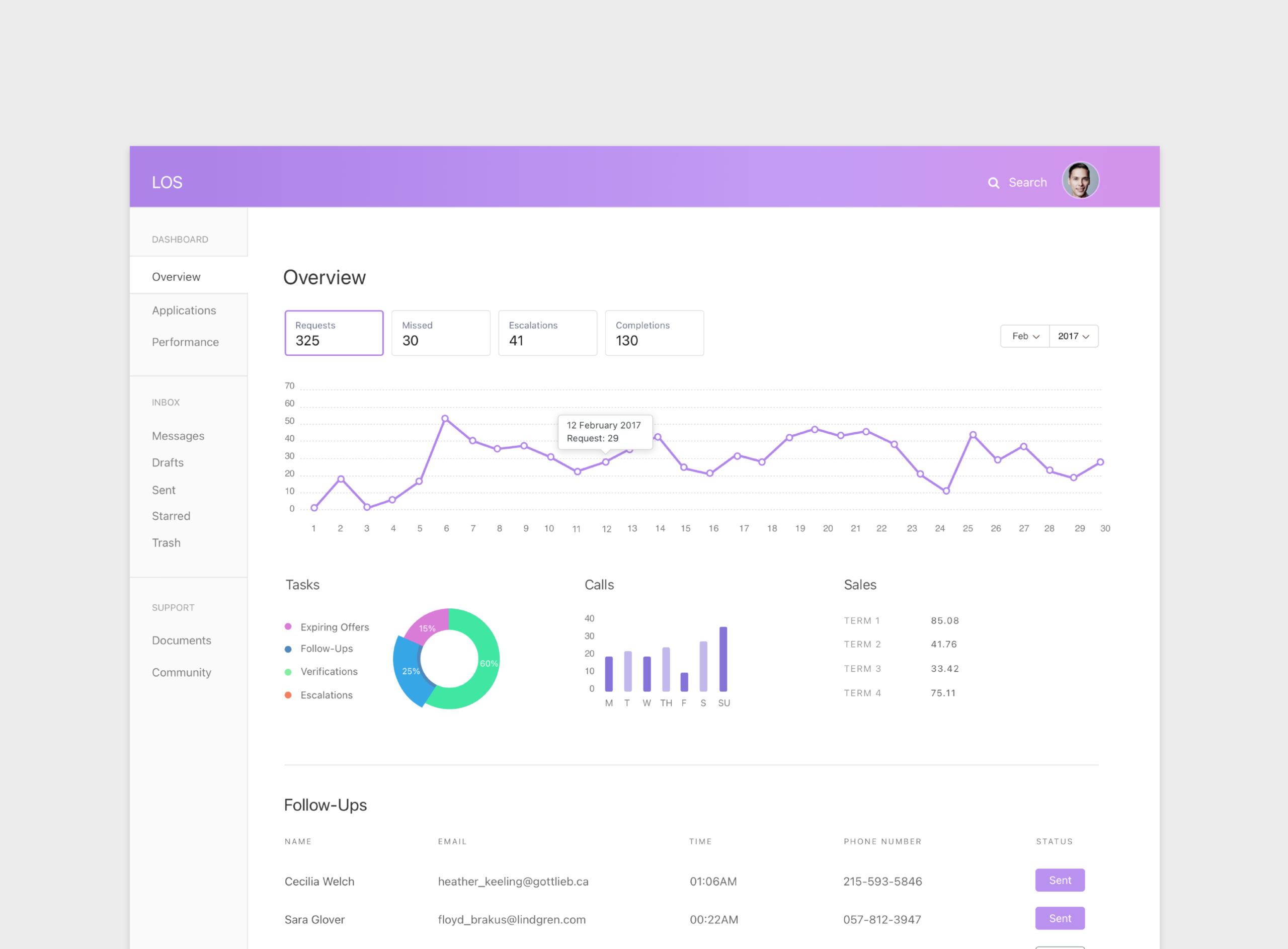Select the Completions 130 stat card

point(654,333)
